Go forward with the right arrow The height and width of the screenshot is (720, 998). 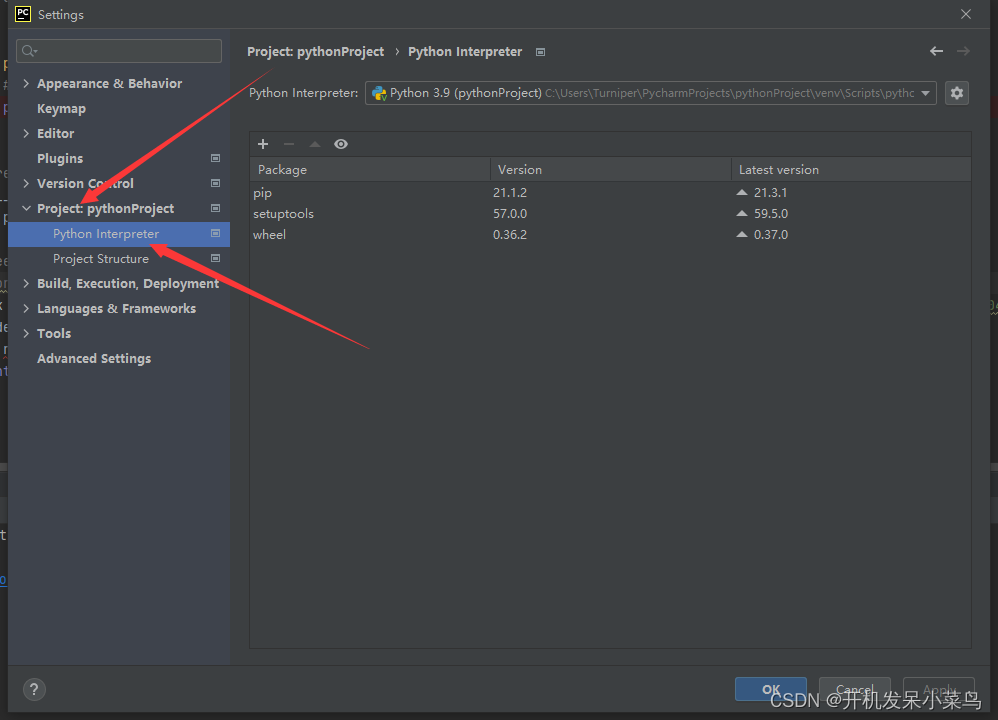click(x=963, y=51)
